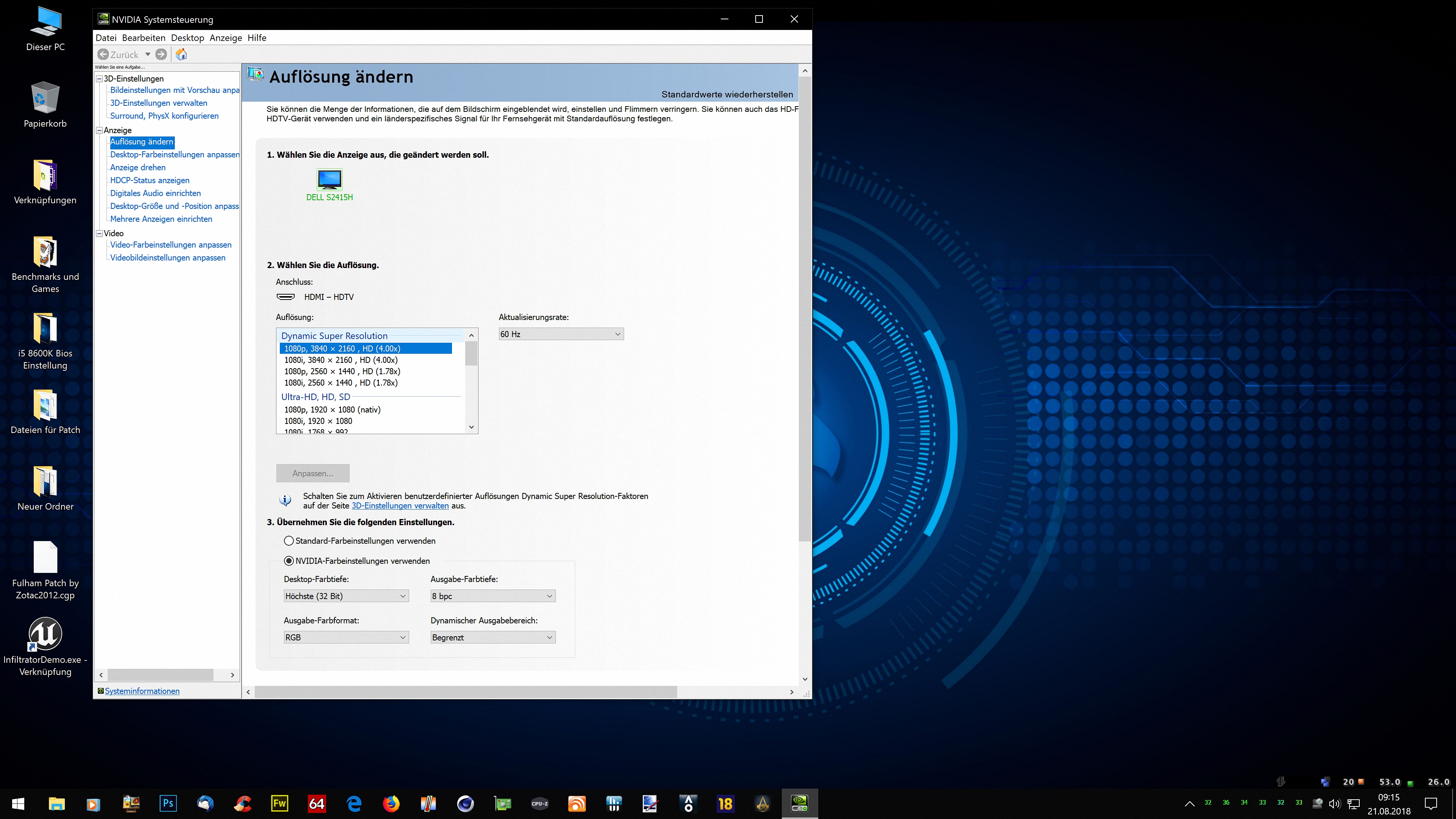Select 1080p, 2560 × 1440 resolution entry
1456x819 pixels.
tap(342, 371)
